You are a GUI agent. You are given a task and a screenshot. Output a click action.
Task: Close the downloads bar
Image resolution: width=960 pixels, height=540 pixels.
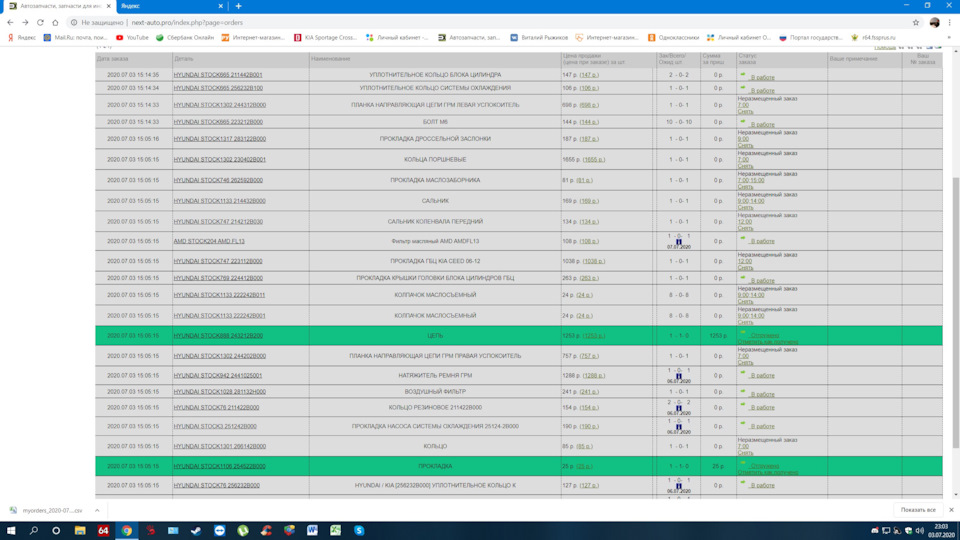[x=951, y=510]
